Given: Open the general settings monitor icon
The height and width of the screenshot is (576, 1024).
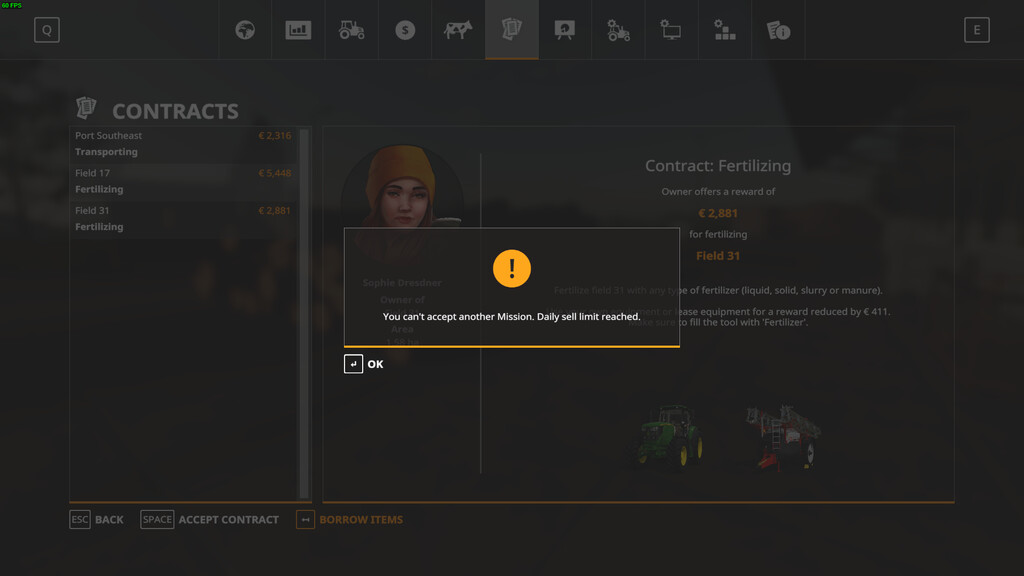Looking at the screenshot, I should 671,30.
